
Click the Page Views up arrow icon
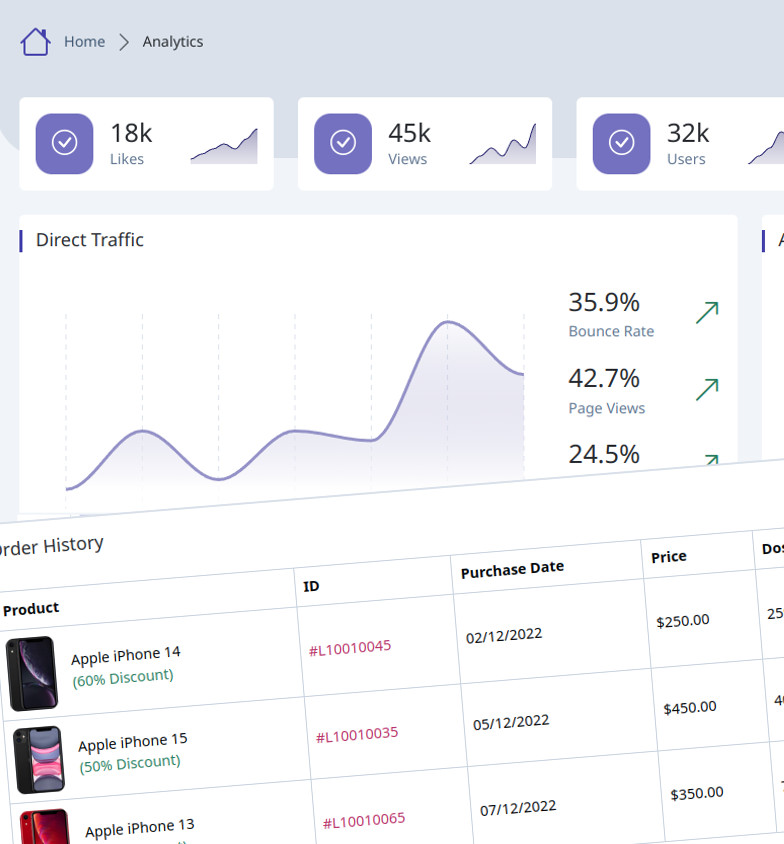pos(707,390)
